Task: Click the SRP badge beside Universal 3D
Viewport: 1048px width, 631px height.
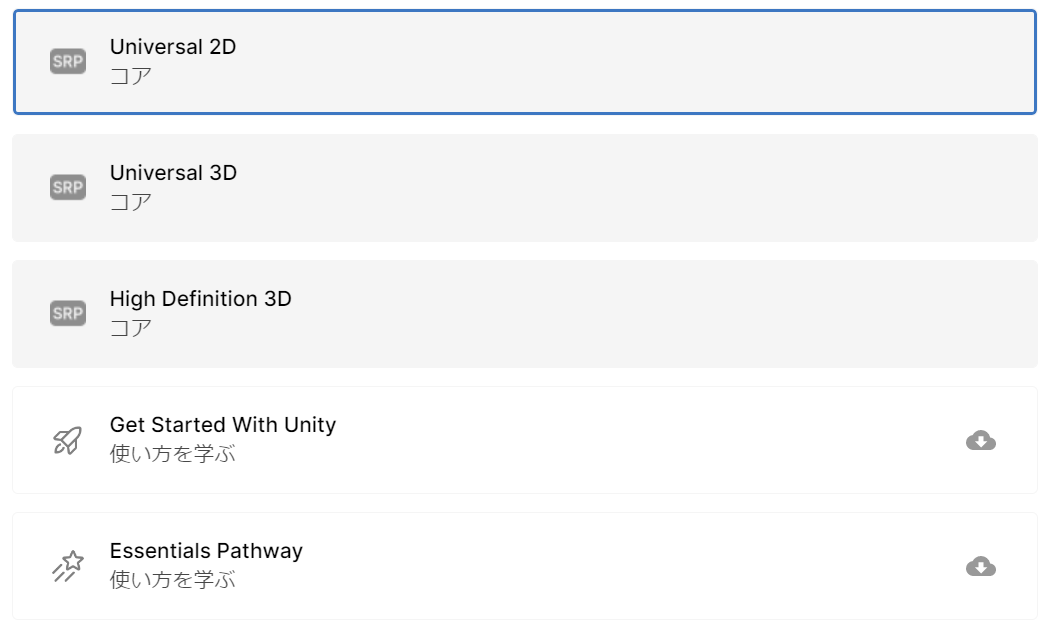Action: pyautogui.click(x=68, y=187)
